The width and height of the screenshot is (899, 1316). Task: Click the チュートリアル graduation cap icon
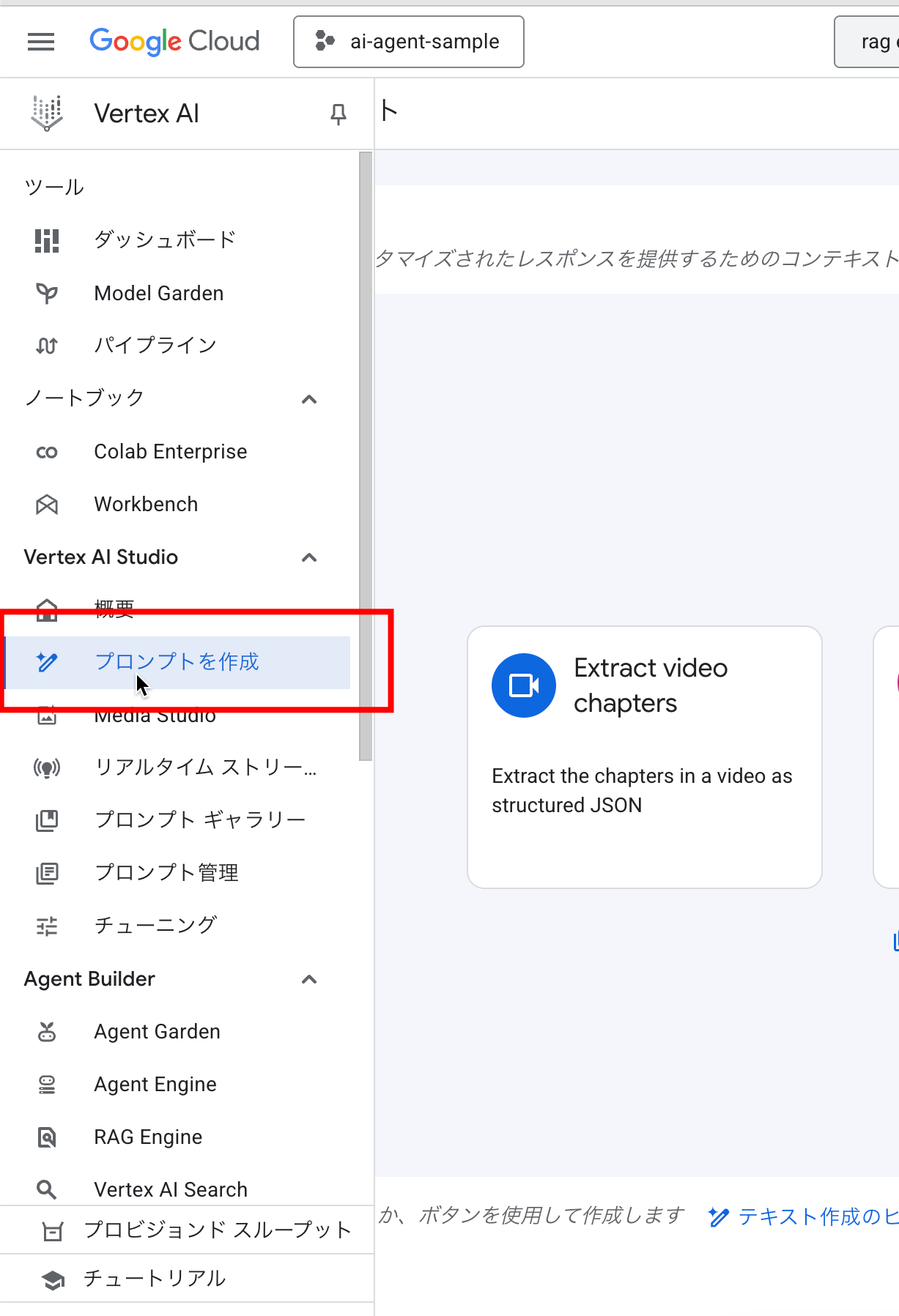(x=53, y=1279)
